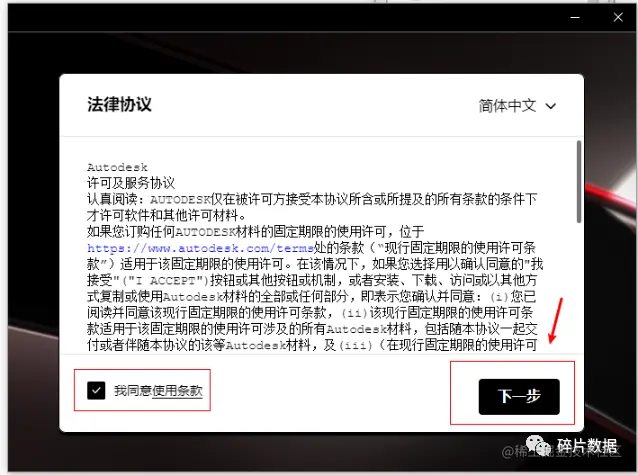Click the 许可及服务协议 title line
638x475 pixels.
pos(131,183)
